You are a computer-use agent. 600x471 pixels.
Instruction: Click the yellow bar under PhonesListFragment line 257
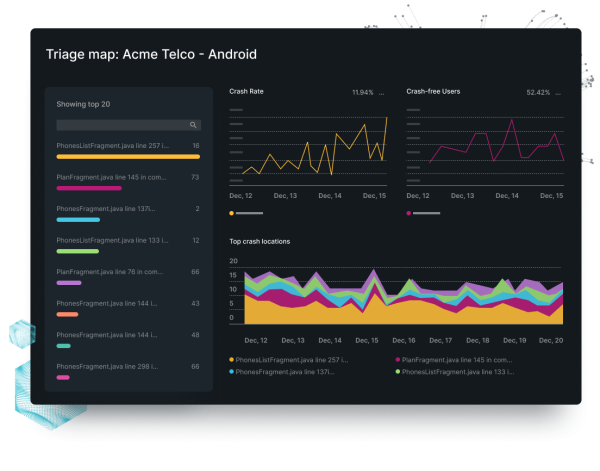pos(127,157)
